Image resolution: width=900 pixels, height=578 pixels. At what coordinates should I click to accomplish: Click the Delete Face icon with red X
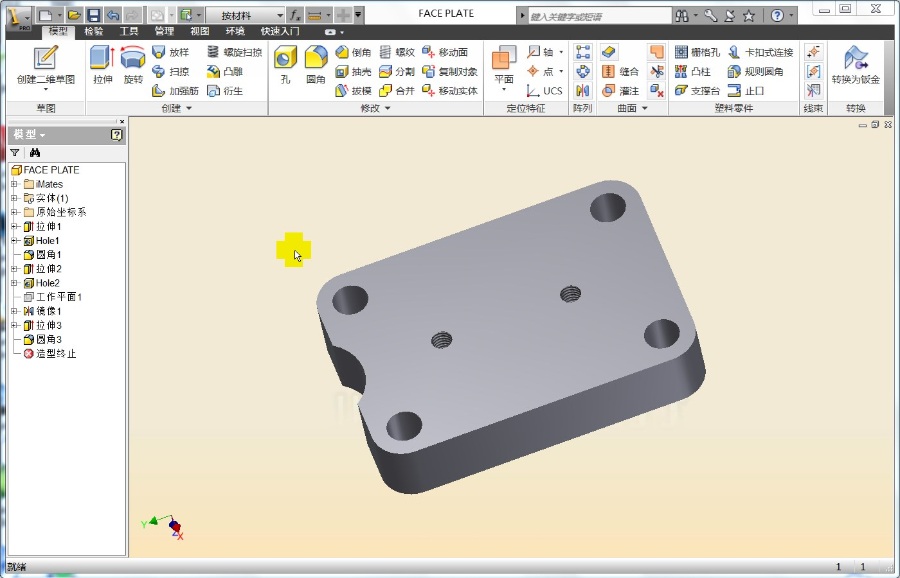click(x=657, y=91)
